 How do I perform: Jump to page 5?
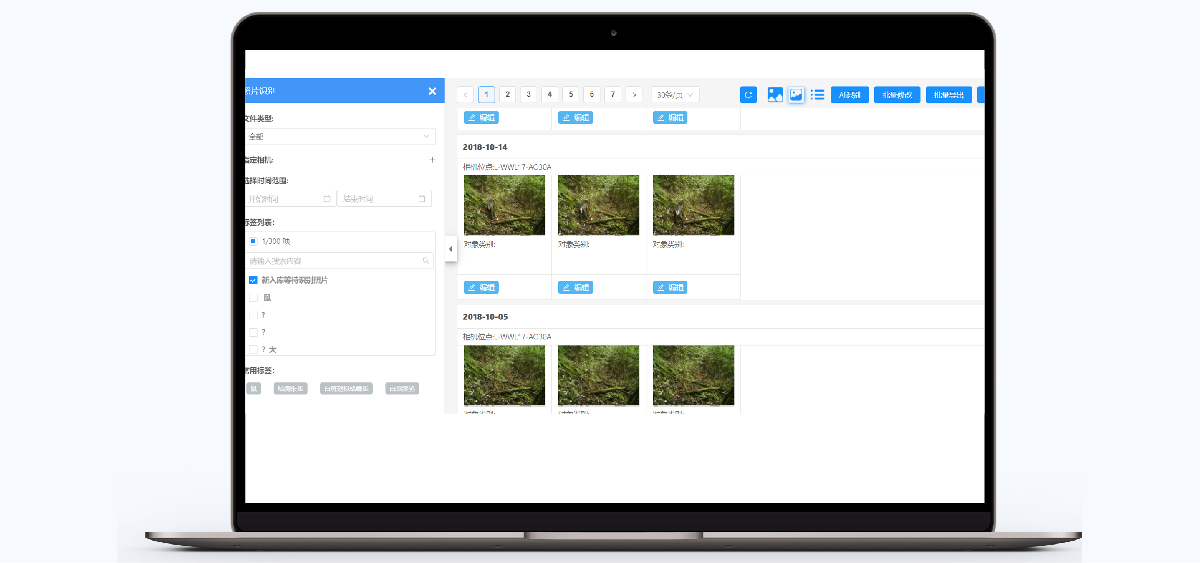(571, 95)
